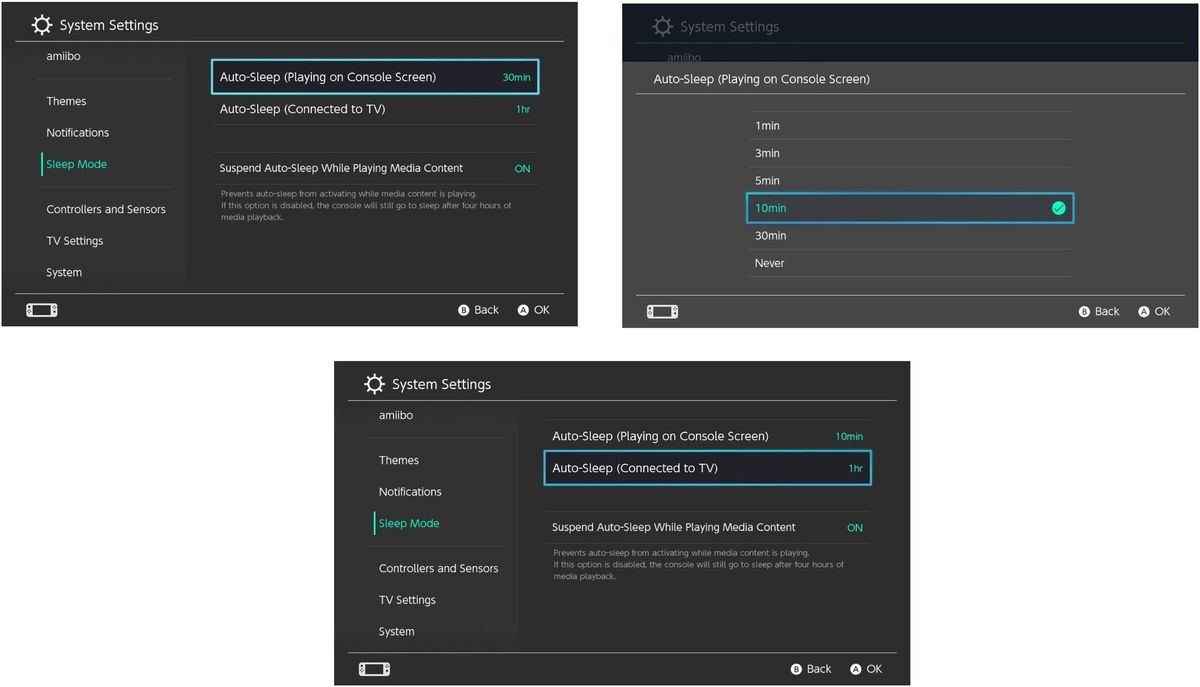Click the A button icon in top-left screen
The width and height of the screenshot is (1200, 687).
523,310
